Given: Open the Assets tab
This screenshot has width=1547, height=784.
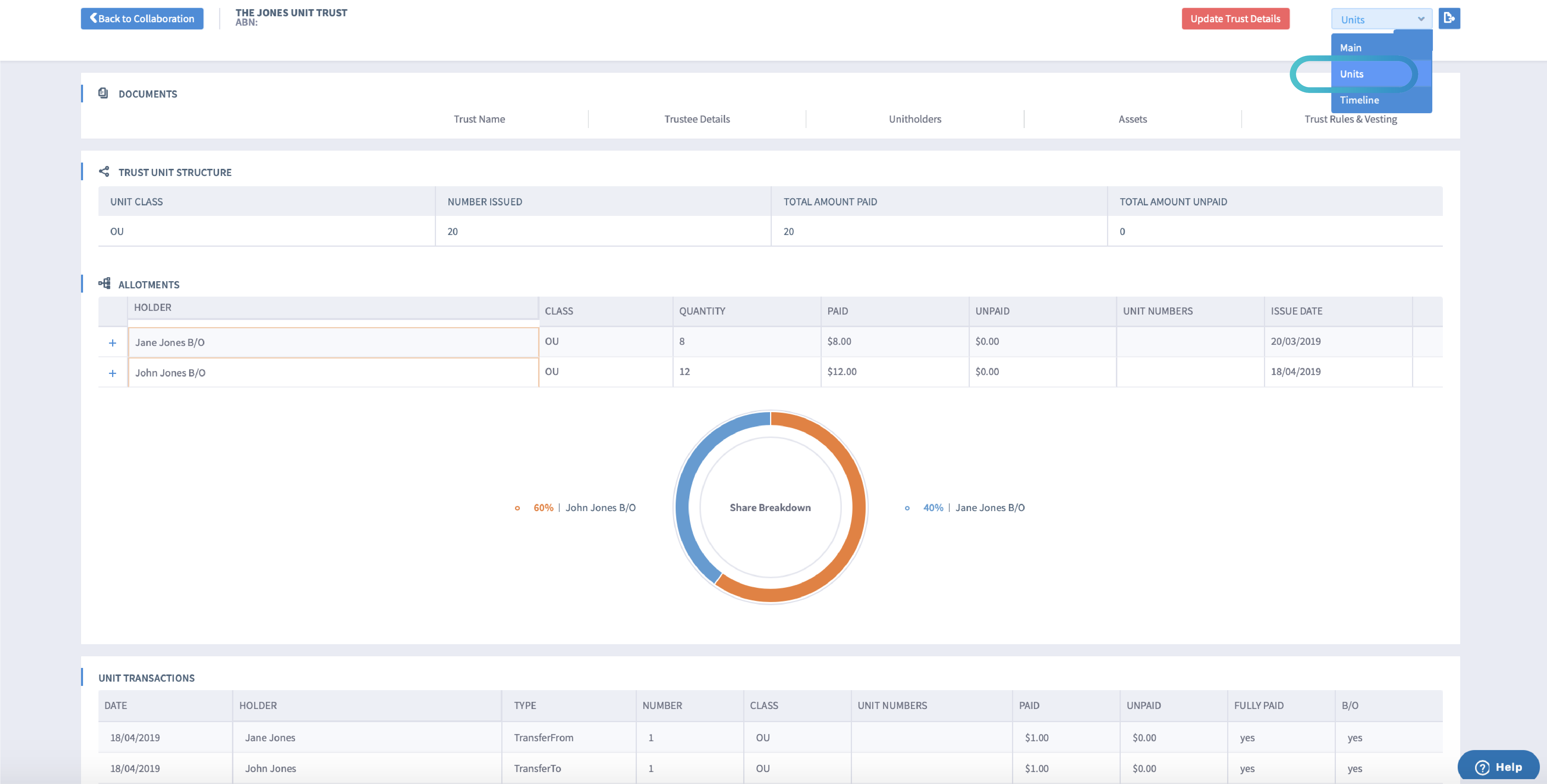Looking at the screenshot, I should coord(1133,119).
